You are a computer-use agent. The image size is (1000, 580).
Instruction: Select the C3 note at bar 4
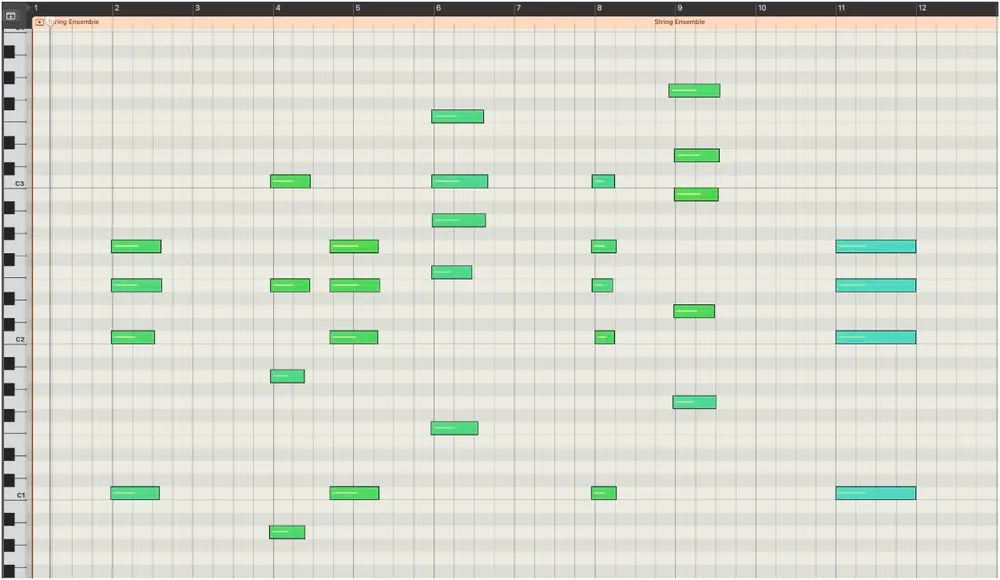[x=290, y=181]
